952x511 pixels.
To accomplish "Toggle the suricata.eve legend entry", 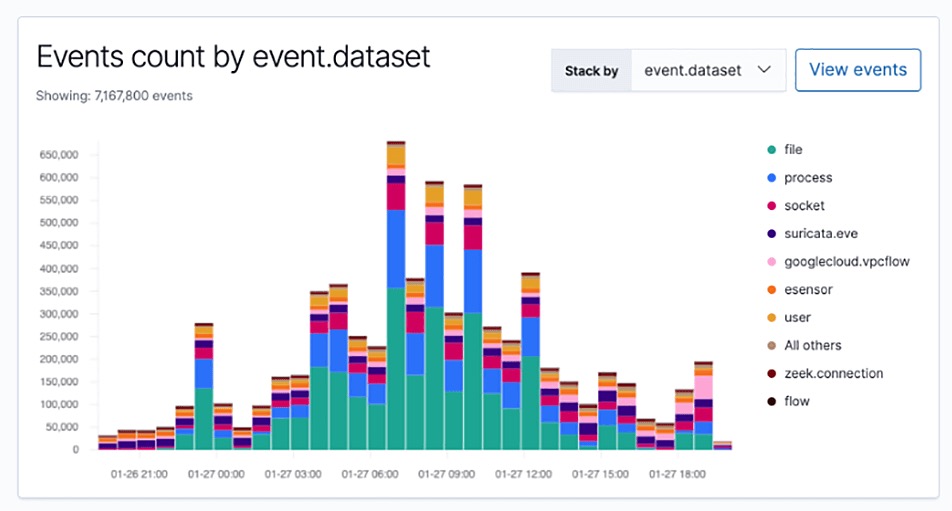I will tap(819, 234).
